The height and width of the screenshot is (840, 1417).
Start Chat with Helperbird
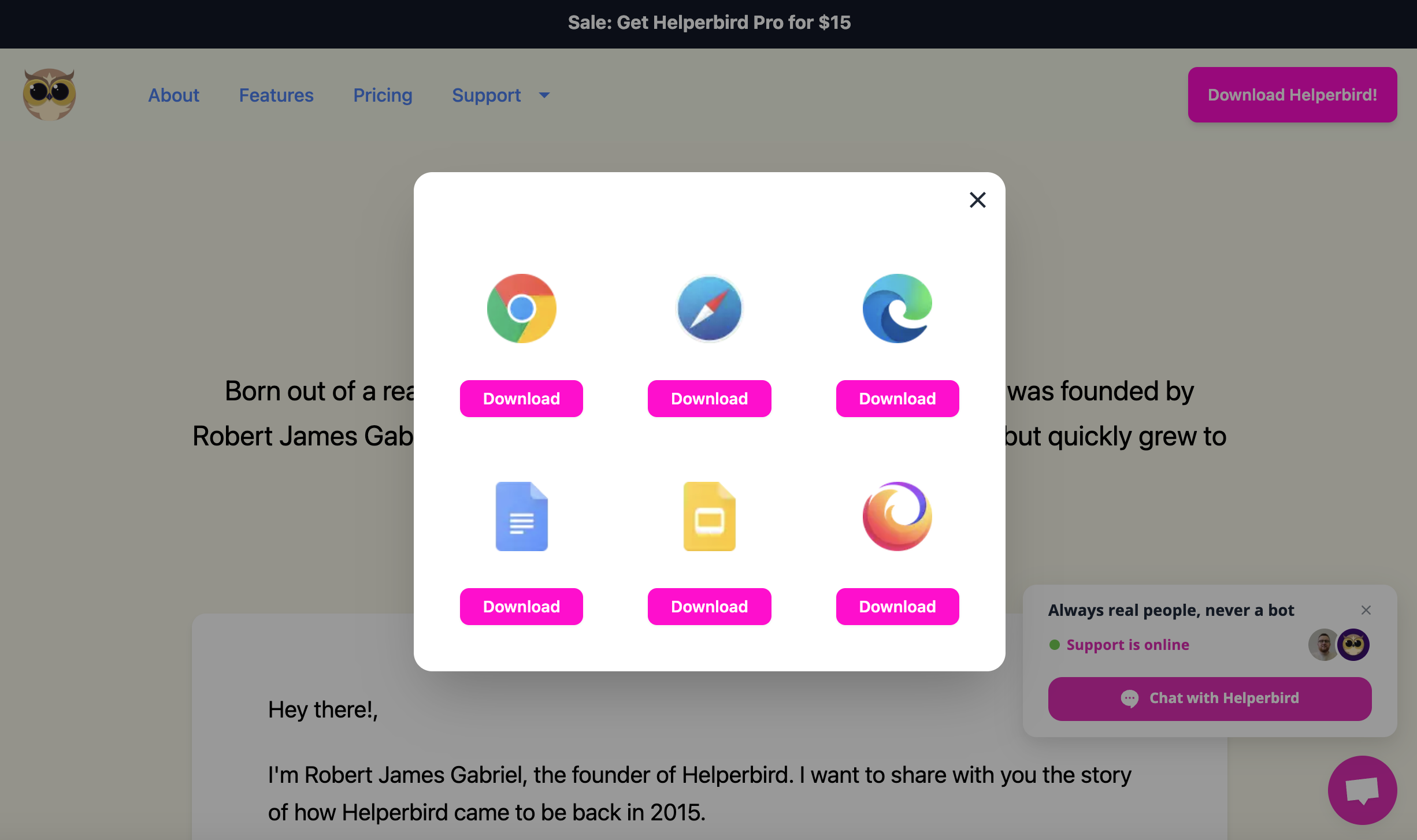(1210, 698)
